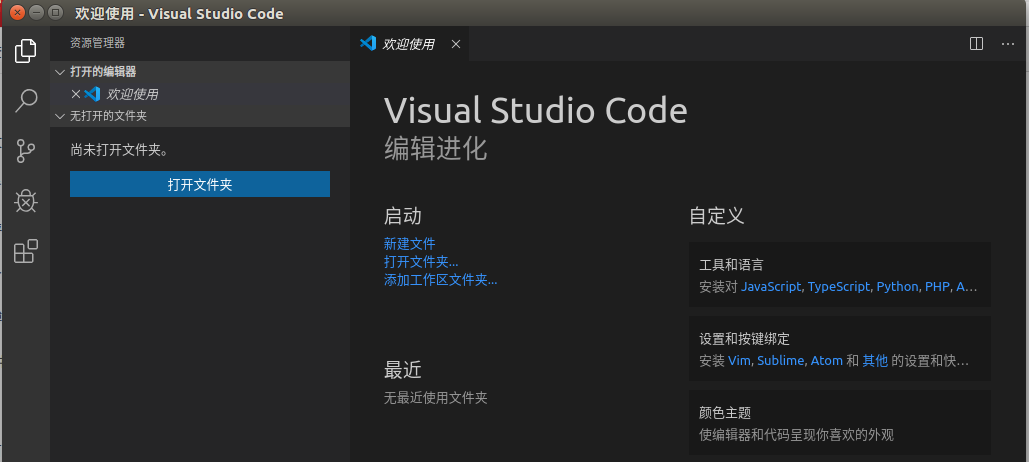
Task: Click the 添加工作区文件夹... link
Action: 440,280
